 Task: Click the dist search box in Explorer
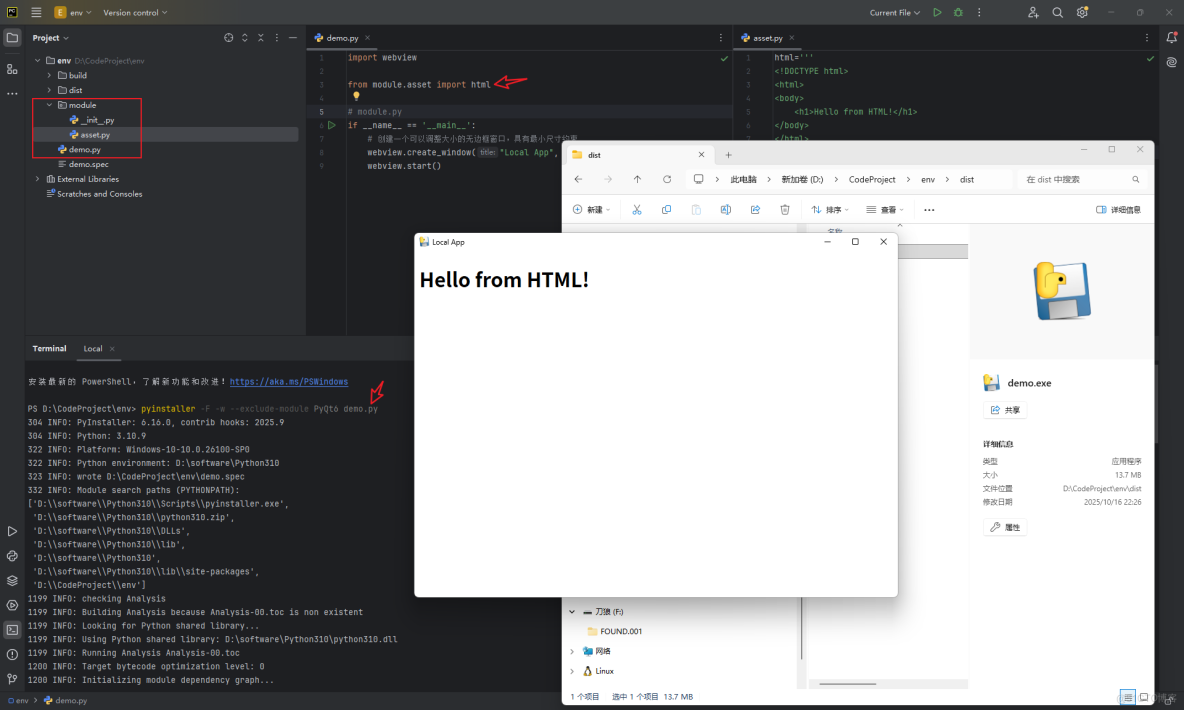[1083, 179]
